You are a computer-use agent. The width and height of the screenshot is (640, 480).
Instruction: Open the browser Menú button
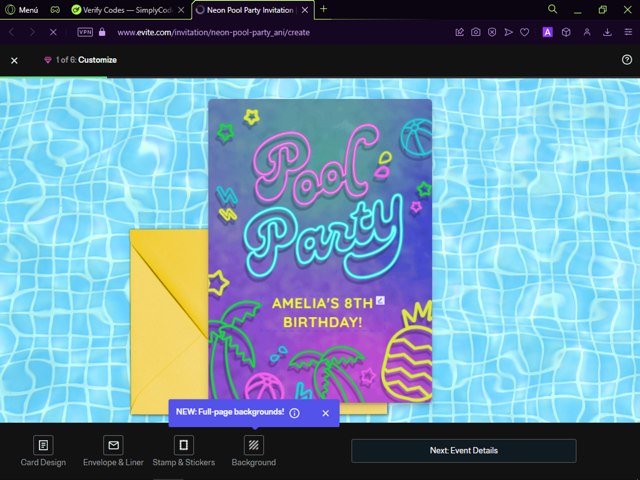tap(23, 9)
